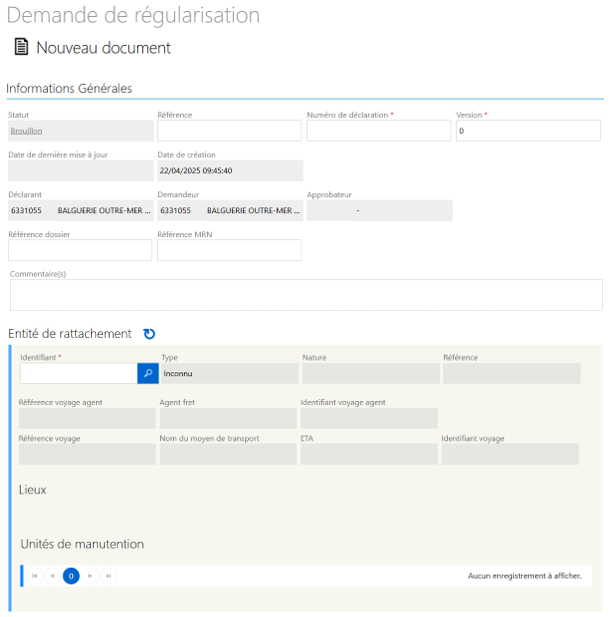This screenshot has width=615, height=617.
Task: Refresh the Entité de rattachement section
Action: coord(149,334)
